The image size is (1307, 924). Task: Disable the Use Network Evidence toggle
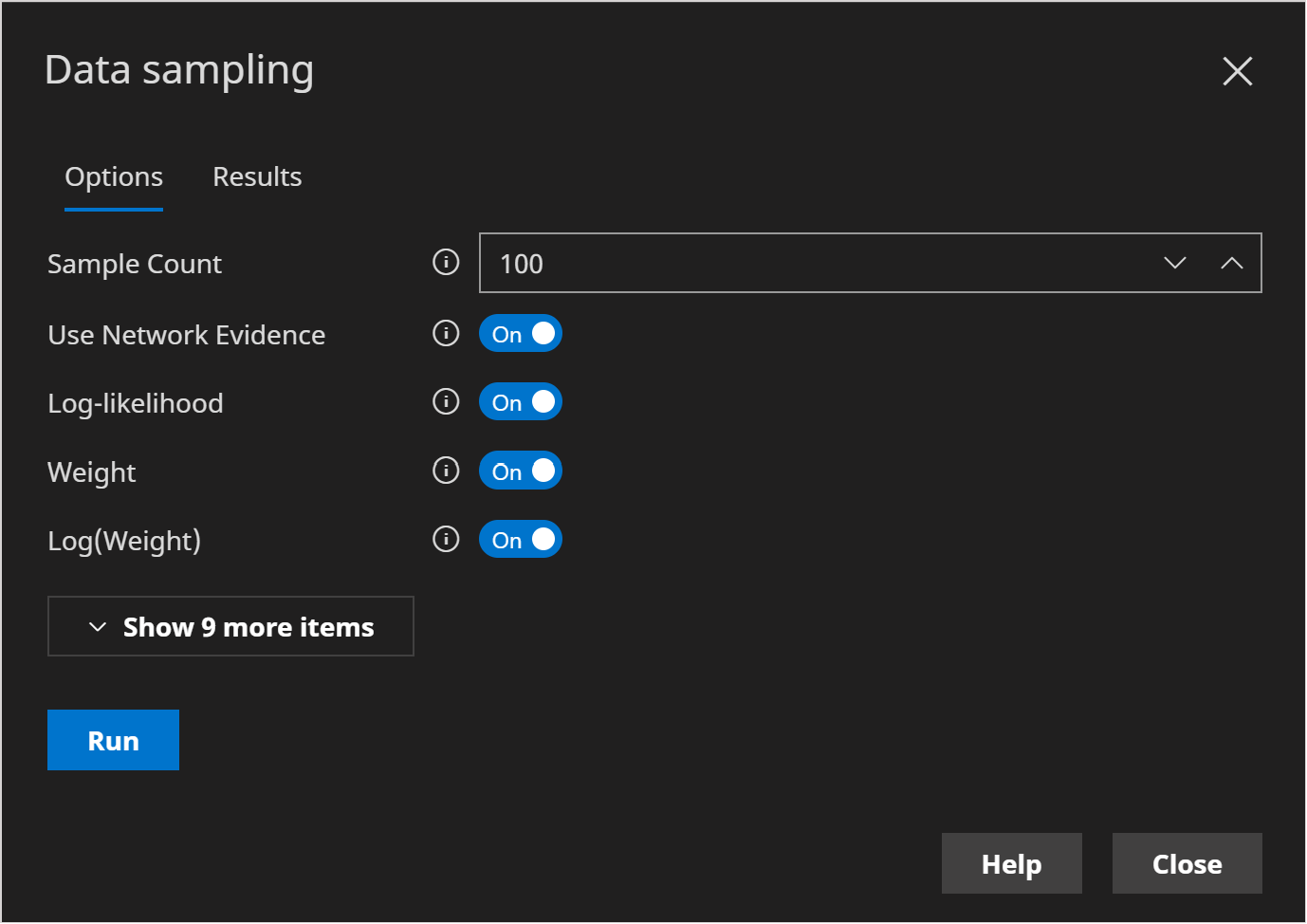521,333
